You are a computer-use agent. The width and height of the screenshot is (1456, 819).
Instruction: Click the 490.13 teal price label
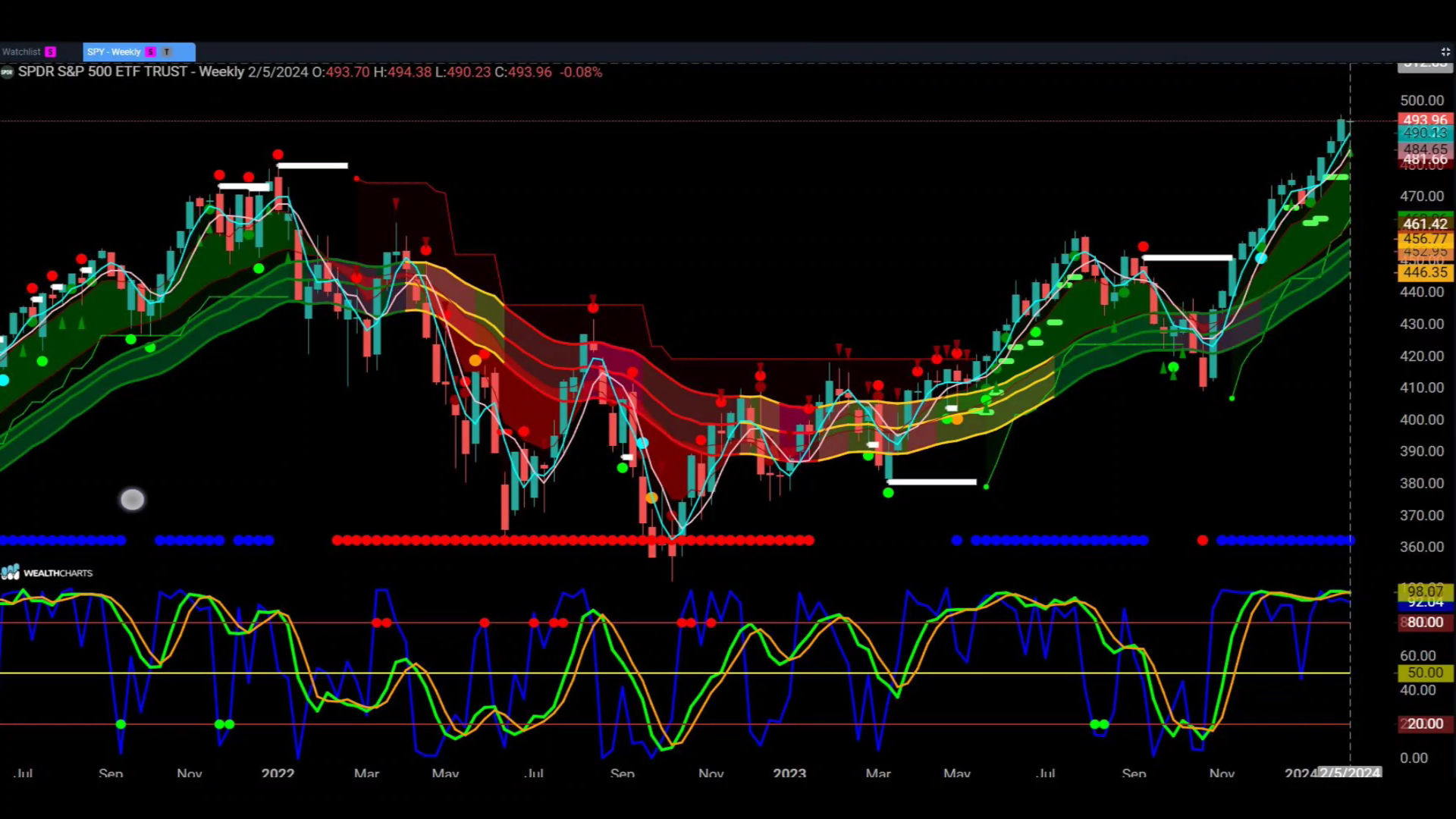(1425, 133)
